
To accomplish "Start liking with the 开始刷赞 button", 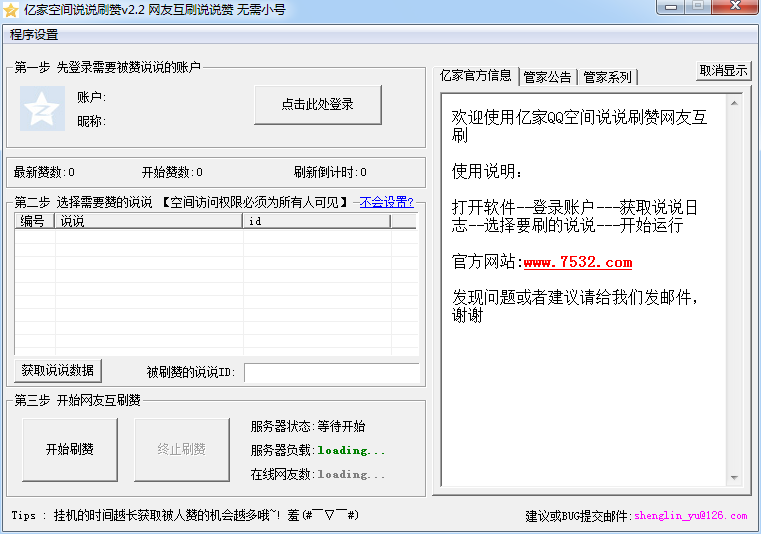I will click(70, 450).
